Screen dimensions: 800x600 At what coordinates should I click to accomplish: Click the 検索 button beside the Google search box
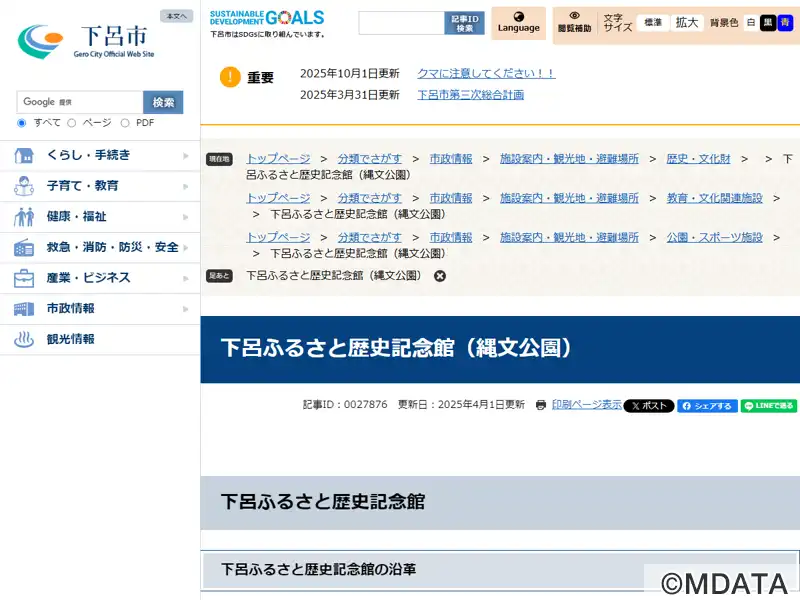pyautogui.click(x=163, y=103)
